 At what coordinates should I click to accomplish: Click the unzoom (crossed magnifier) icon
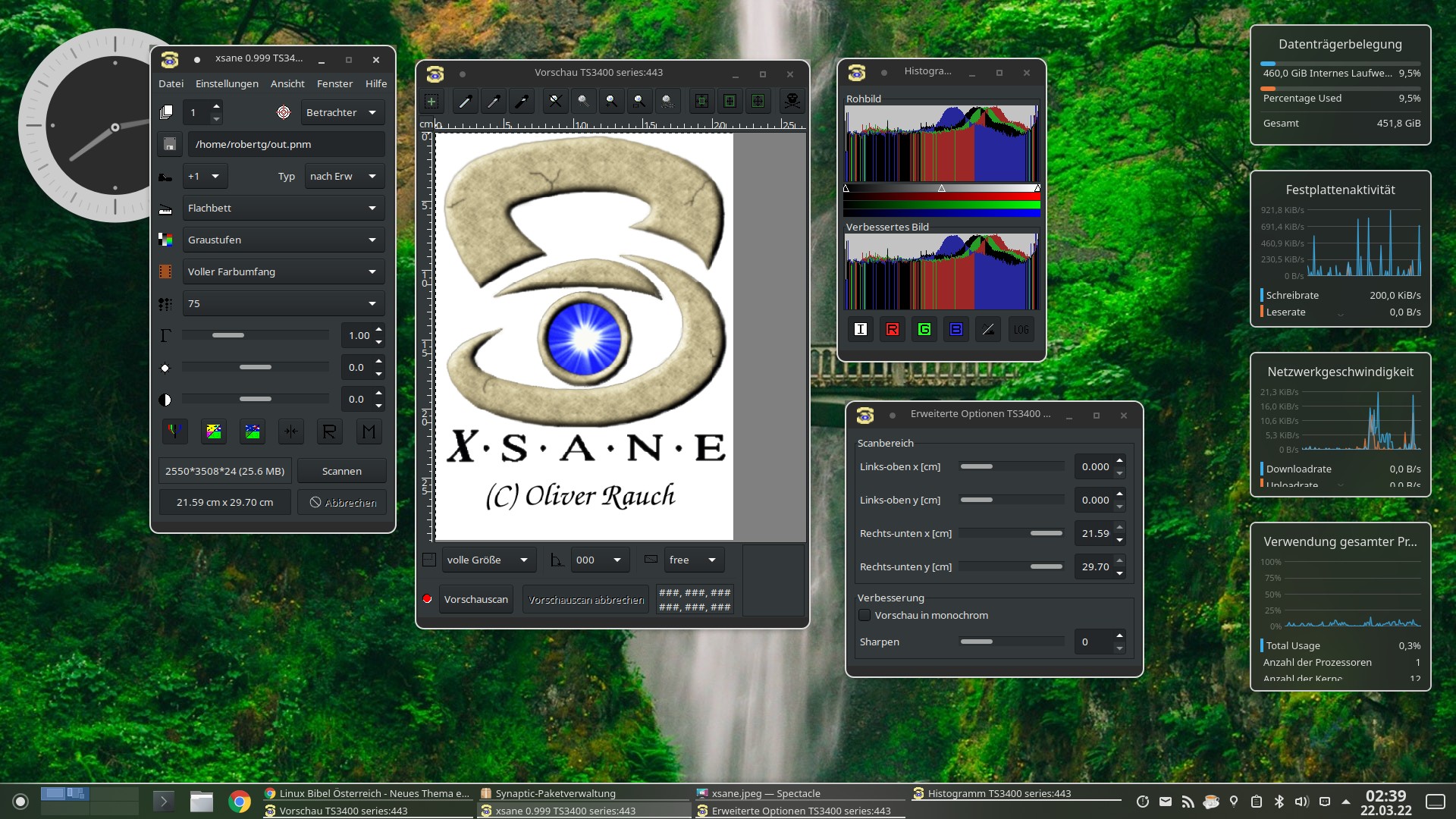tap(555, 101)
